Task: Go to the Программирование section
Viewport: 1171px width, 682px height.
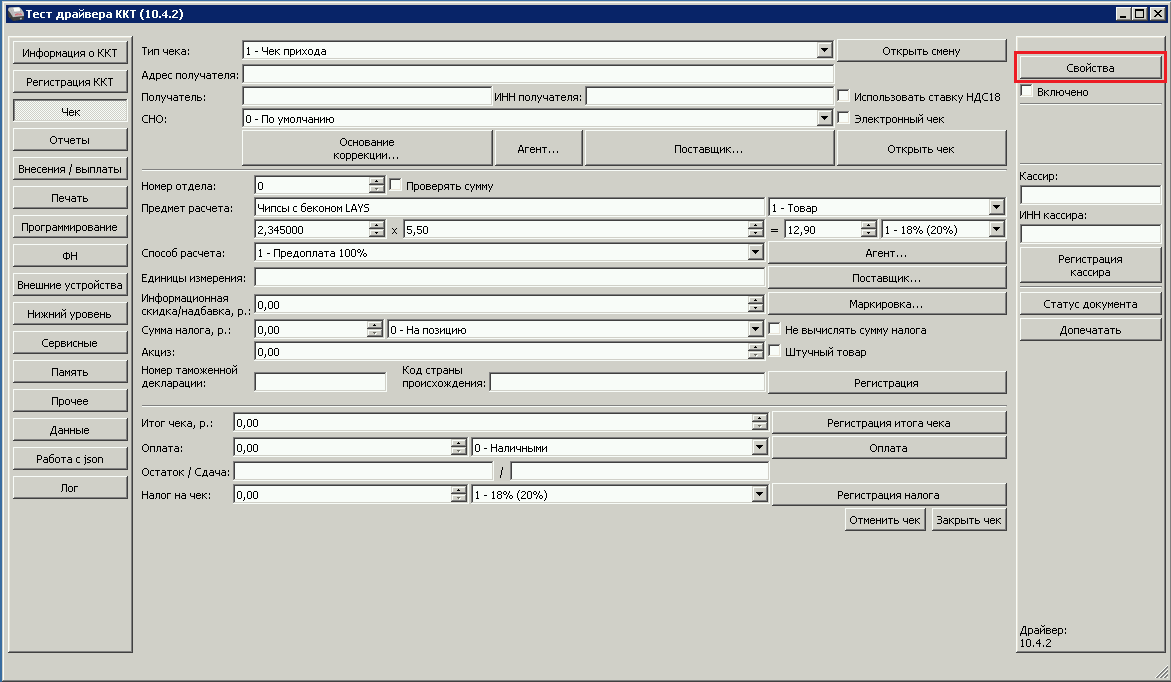Action: pos(69,227)
